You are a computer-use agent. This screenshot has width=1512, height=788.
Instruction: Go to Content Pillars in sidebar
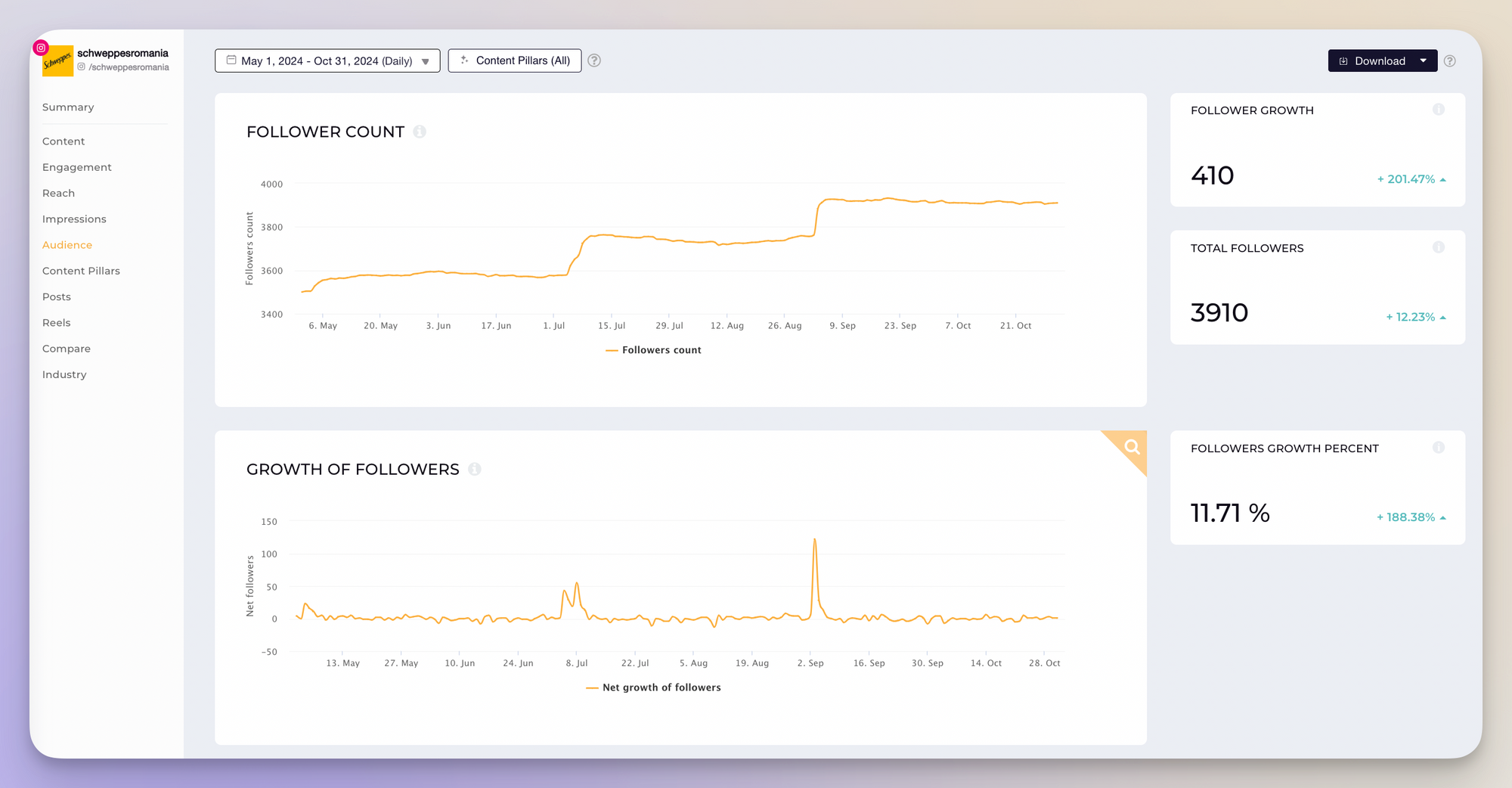pos(81,271)
